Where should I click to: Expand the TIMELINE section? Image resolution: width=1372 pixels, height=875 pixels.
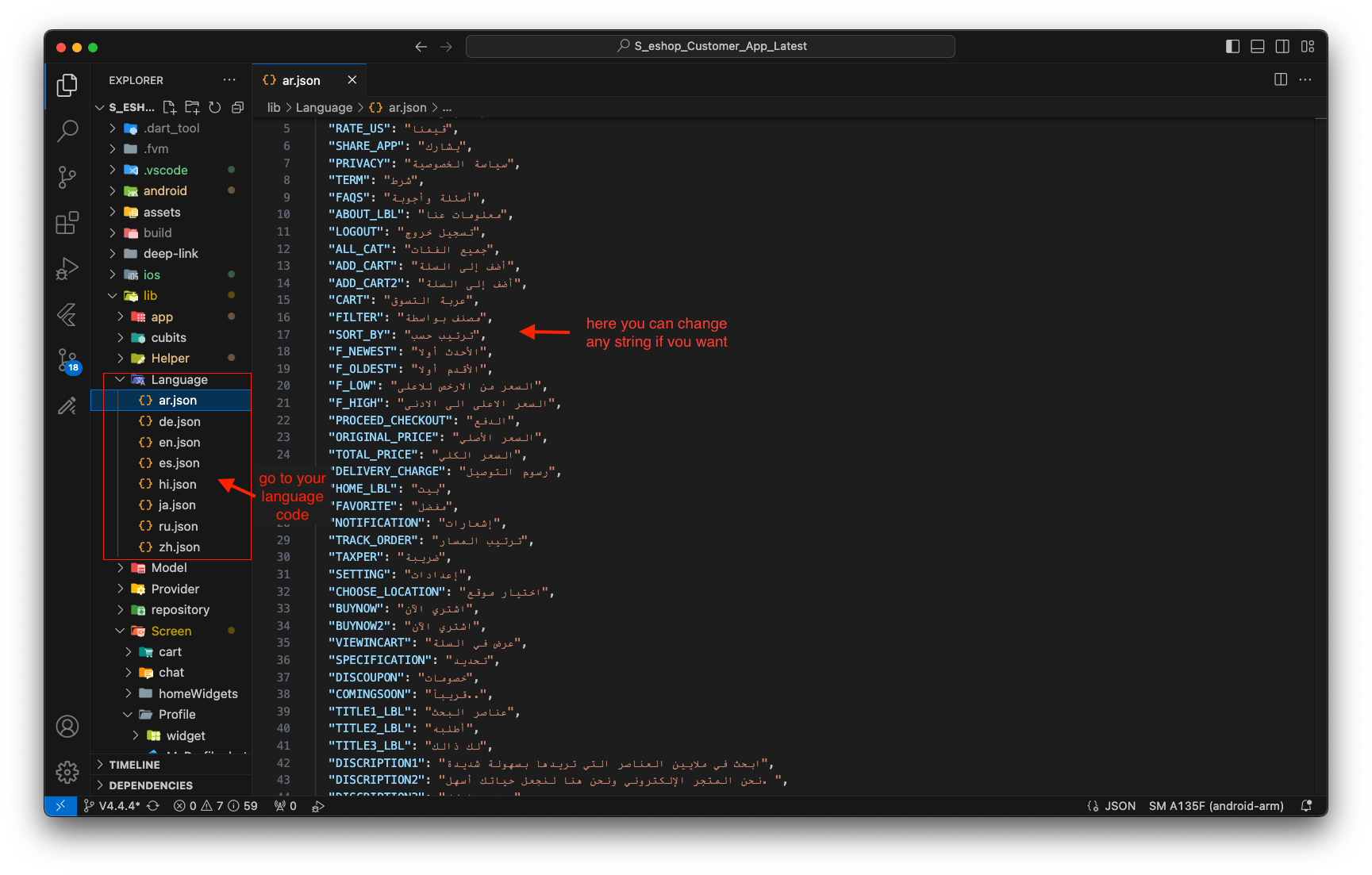coord(134,765)
